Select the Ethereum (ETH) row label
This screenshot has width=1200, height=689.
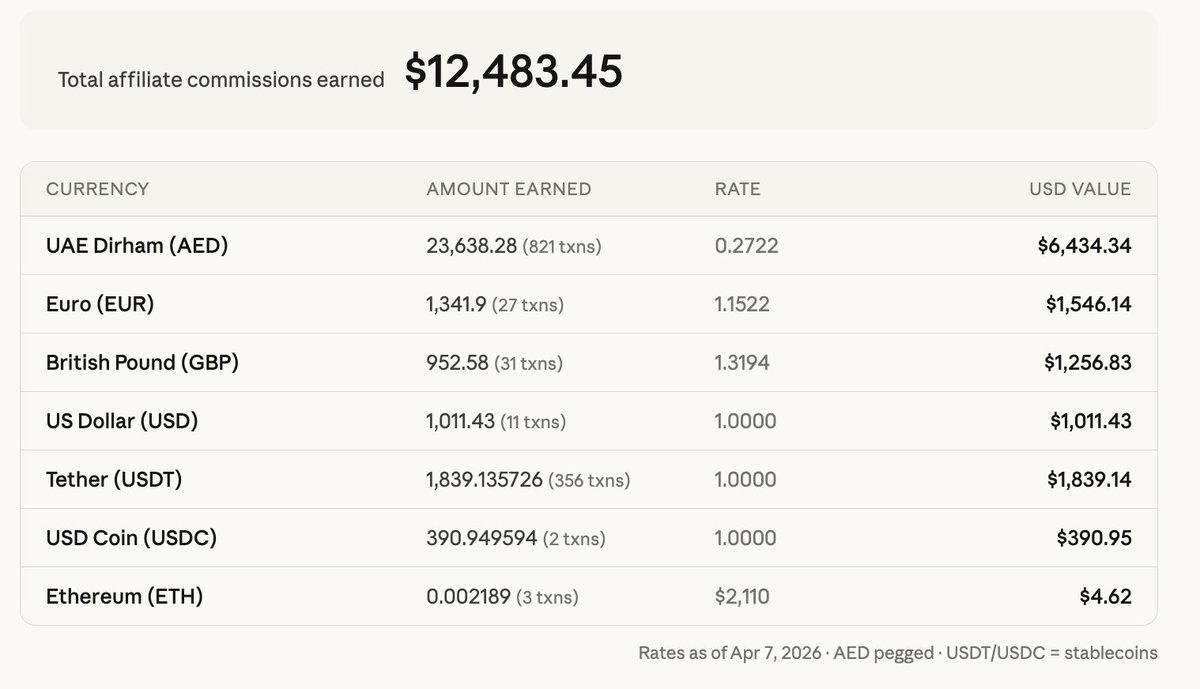[124, 597]
